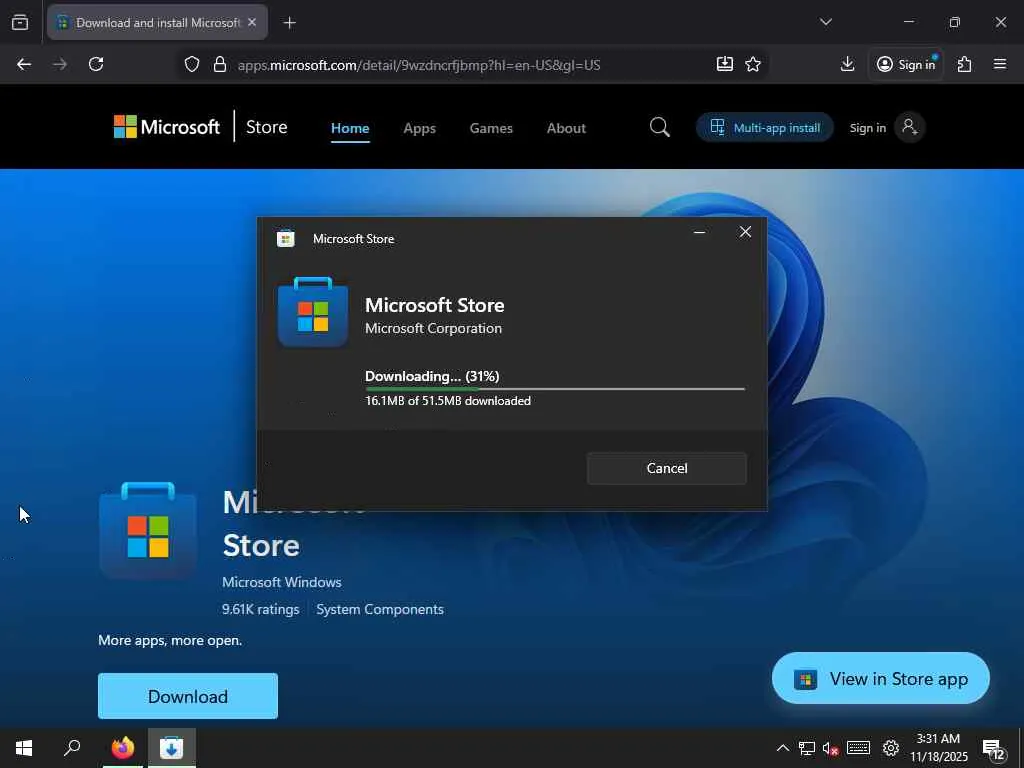1024x768 pixels.
Task: Select the Apps nav tab
Action: 419,128
